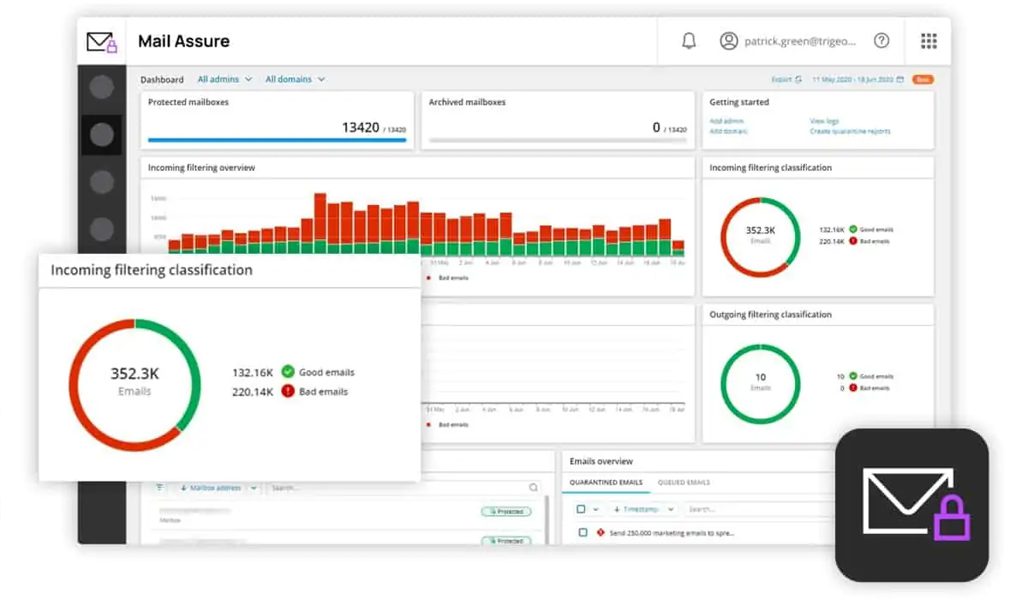Expand the All admins dropdown
The image size is (1024, 600).
[225, 79]
